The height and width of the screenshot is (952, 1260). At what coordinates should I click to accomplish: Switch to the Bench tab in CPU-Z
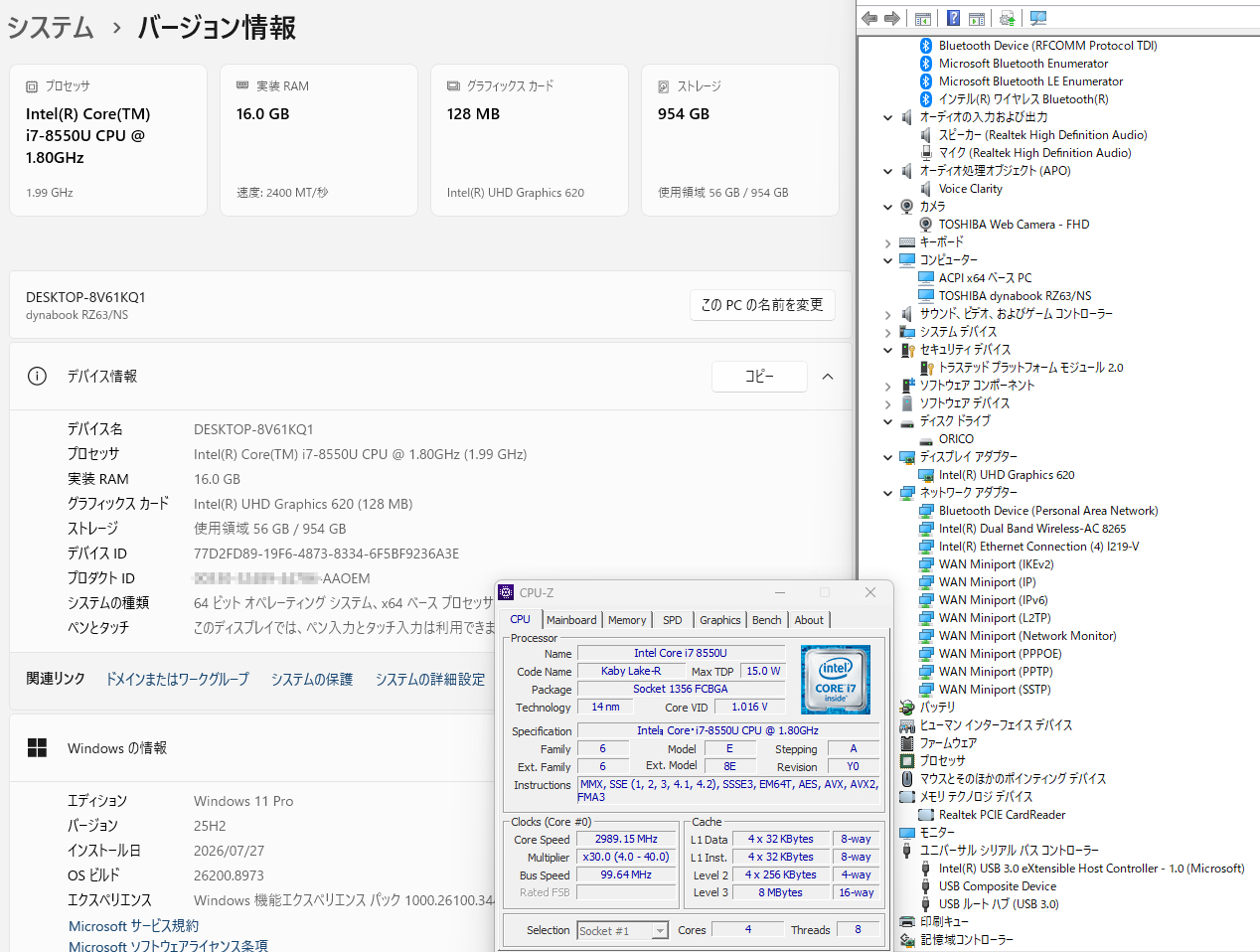click(x=767, y=620)
